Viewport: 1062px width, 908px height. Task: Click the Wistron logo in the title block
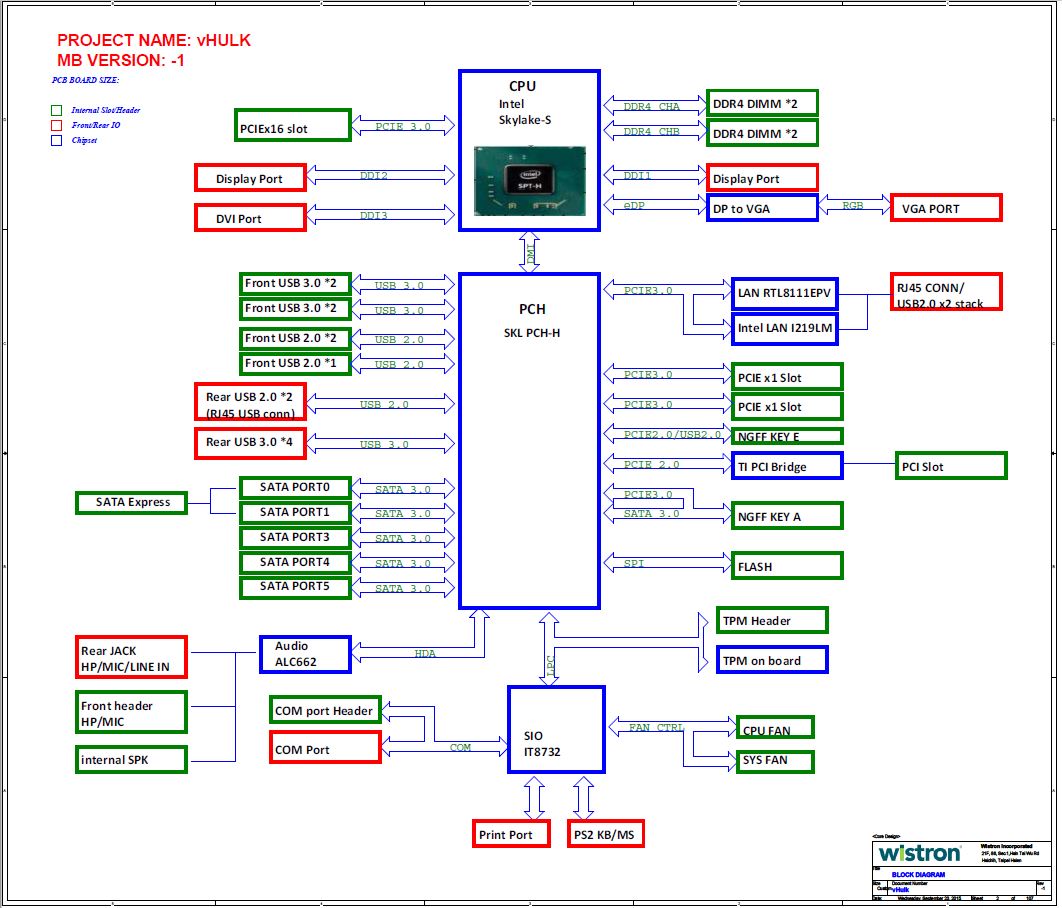918,853
